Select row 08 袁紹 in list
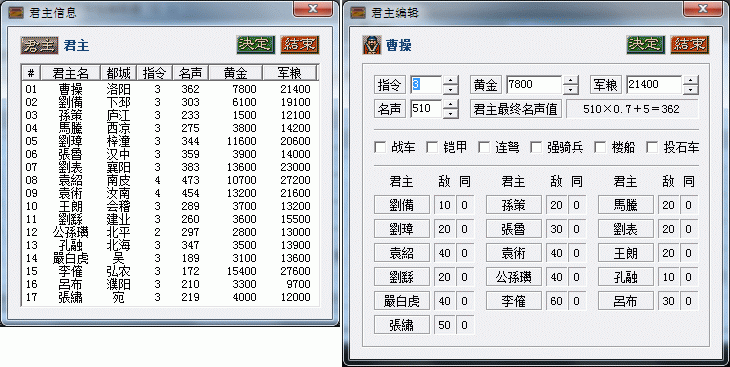730x367 pixels. [170, 180]
